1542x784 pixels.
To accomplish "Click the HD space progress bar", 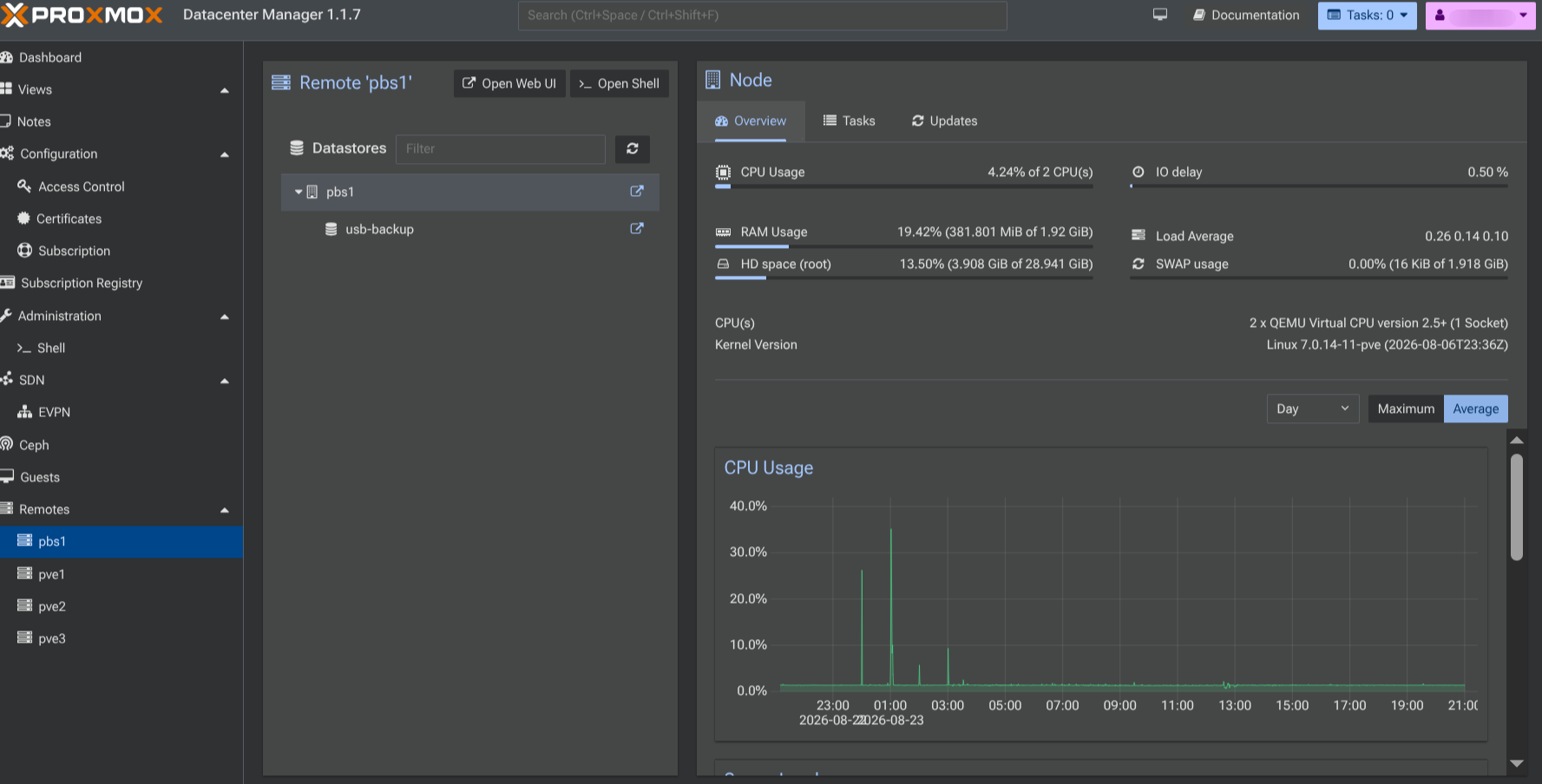I will pos(904,278).
